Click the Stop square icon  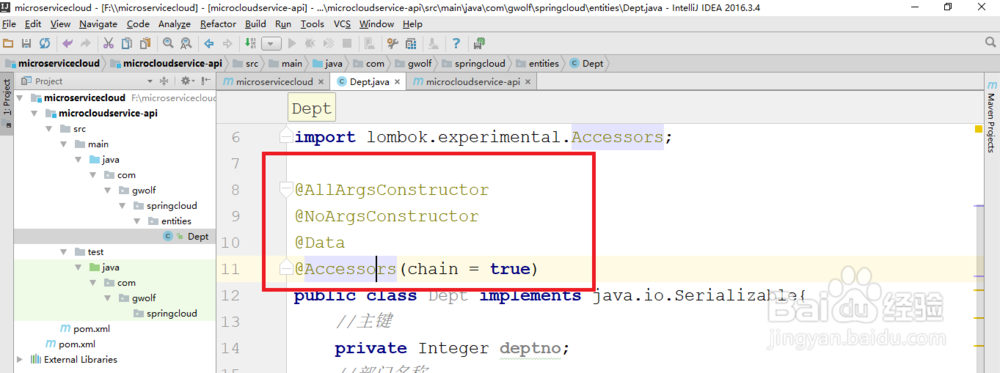pos(347,43)
